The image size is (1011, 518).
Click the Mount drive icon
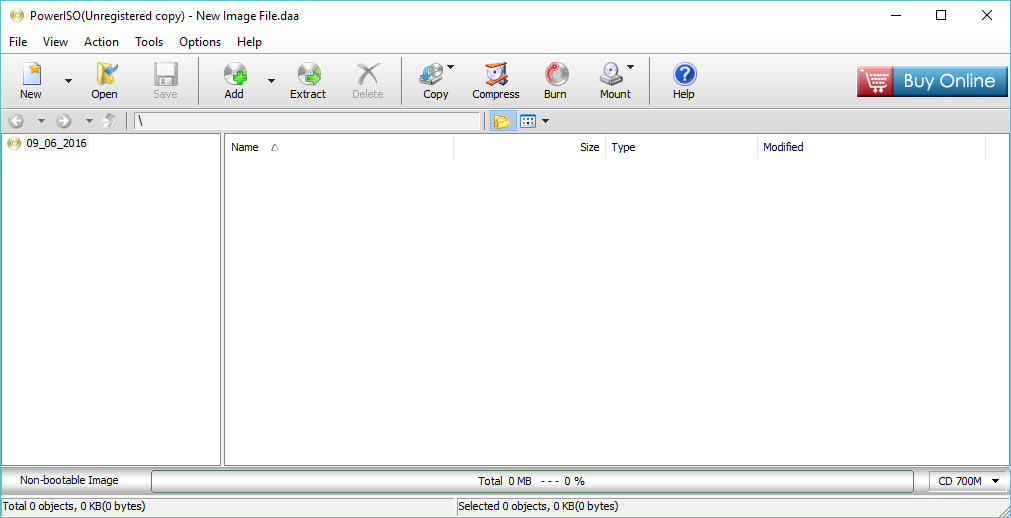[610, 74]
